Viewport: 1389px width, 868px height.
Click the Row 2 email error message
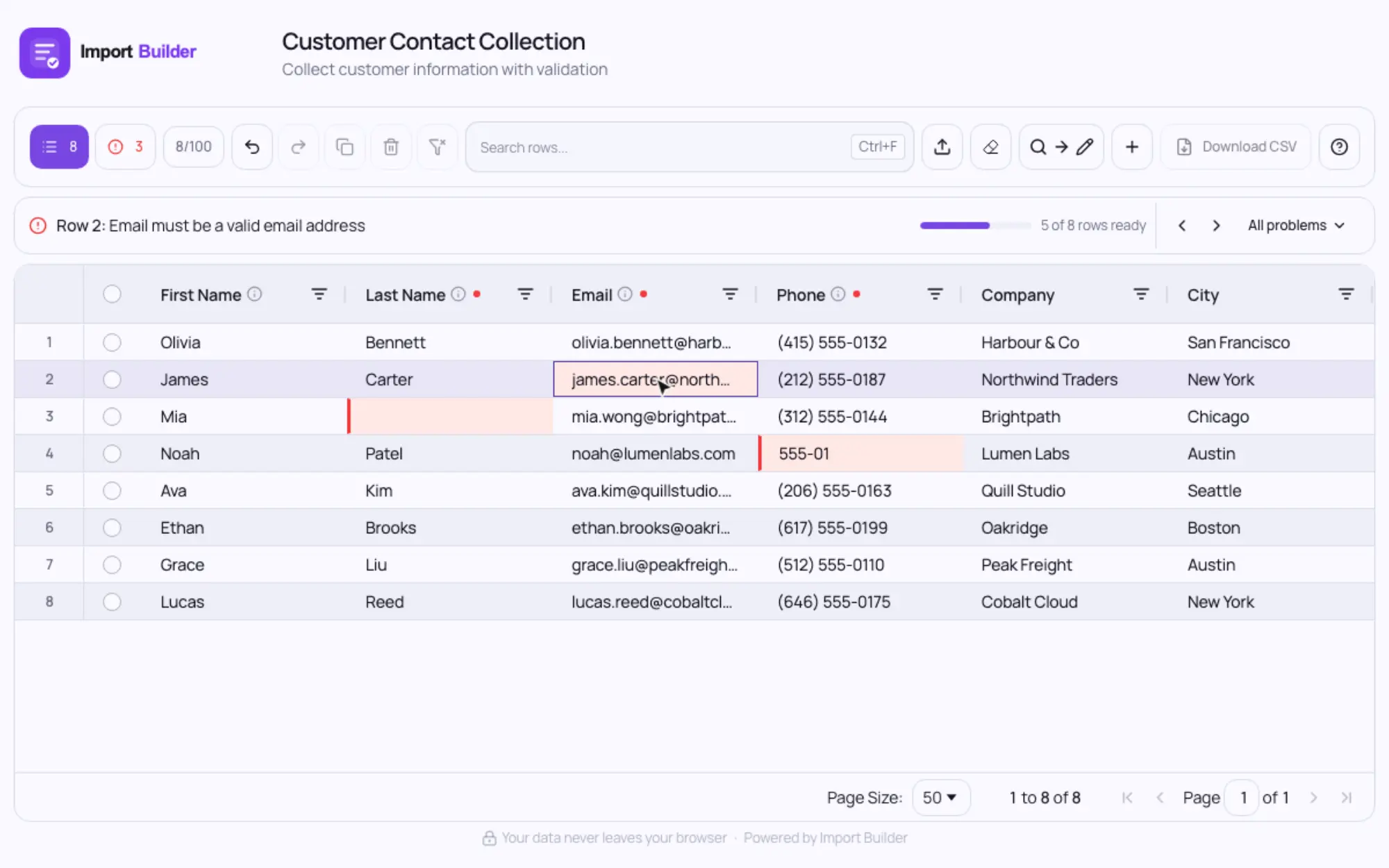[210, 226]
